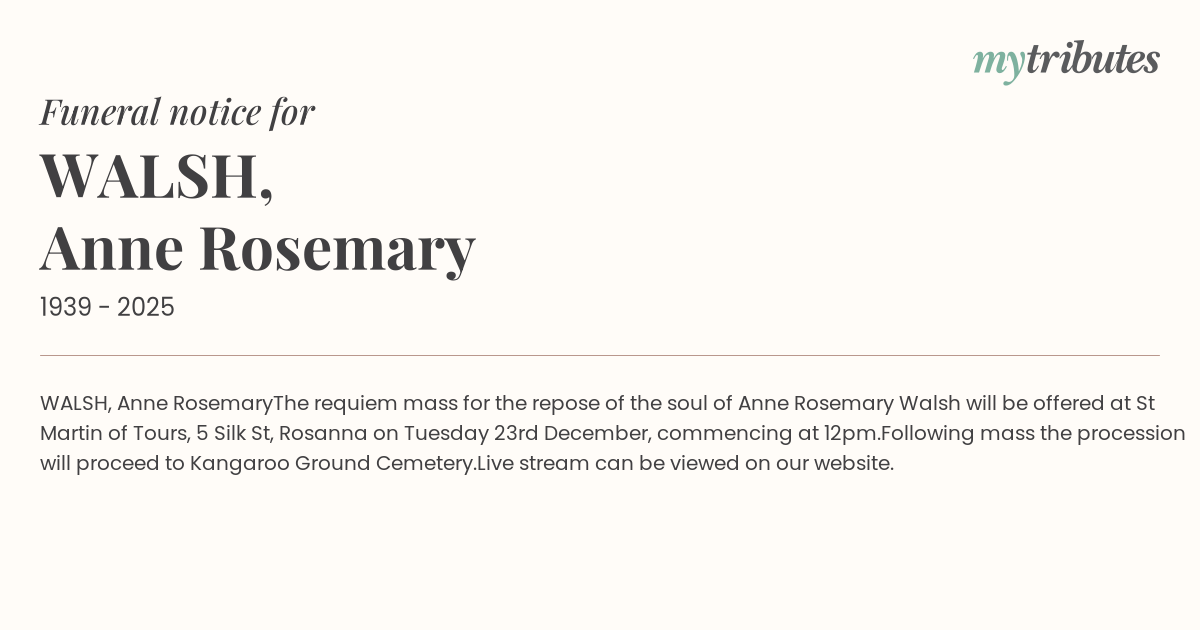Click "WALSH, Anne Rosemary" at paragraph start
The width and height of the screenshot is (1200, 630).
[x=156, y=404]
